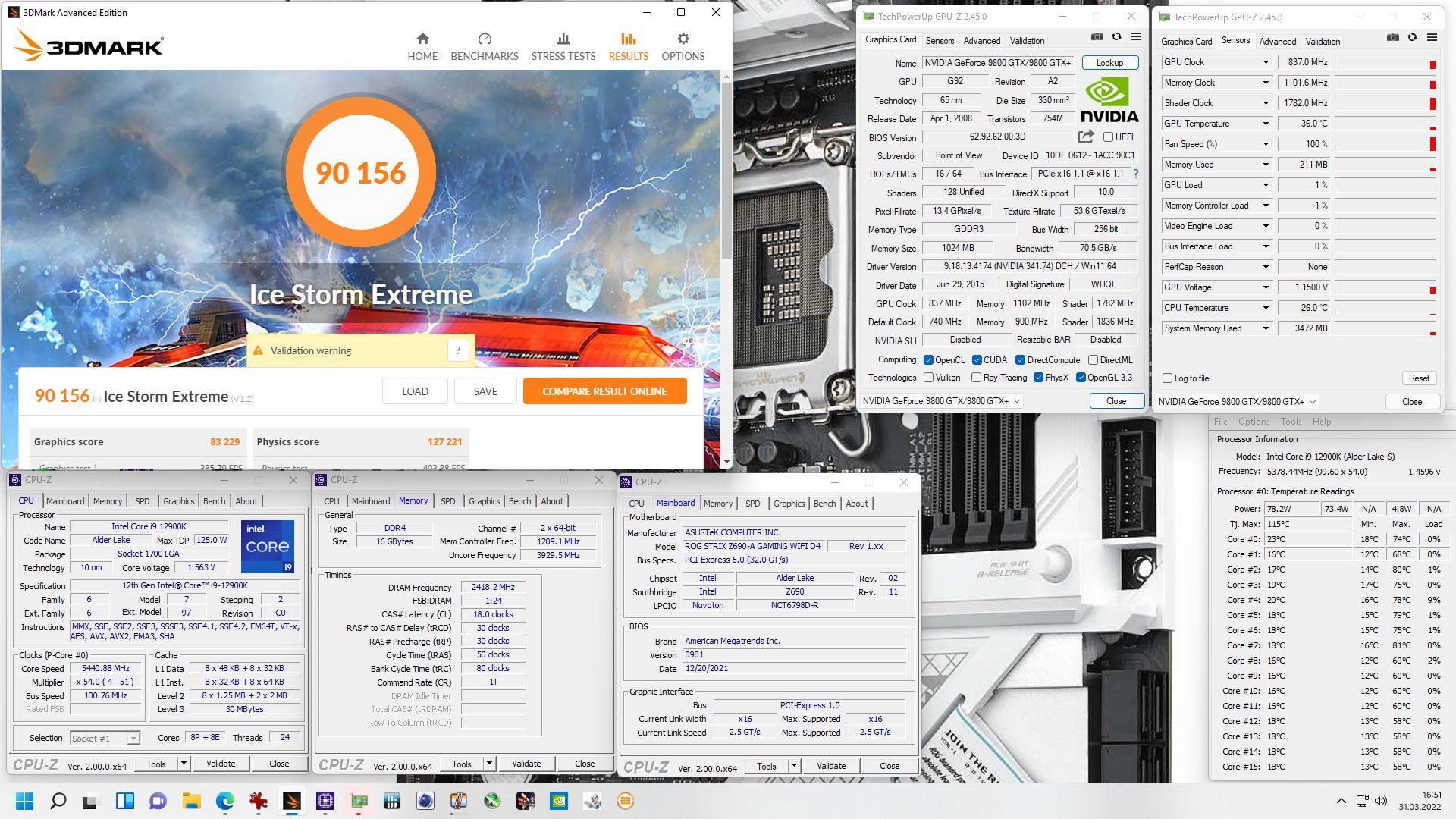Open 3DMark Stress Tests section

tap(563, 47)
